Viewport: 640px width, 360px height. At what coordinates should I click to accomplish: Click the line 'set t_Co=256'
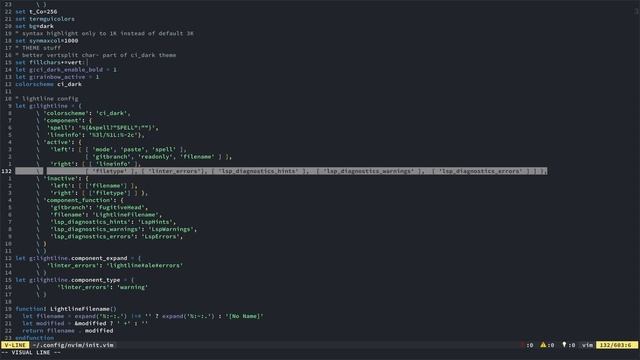pyautogui.click(x=36, y=12)
